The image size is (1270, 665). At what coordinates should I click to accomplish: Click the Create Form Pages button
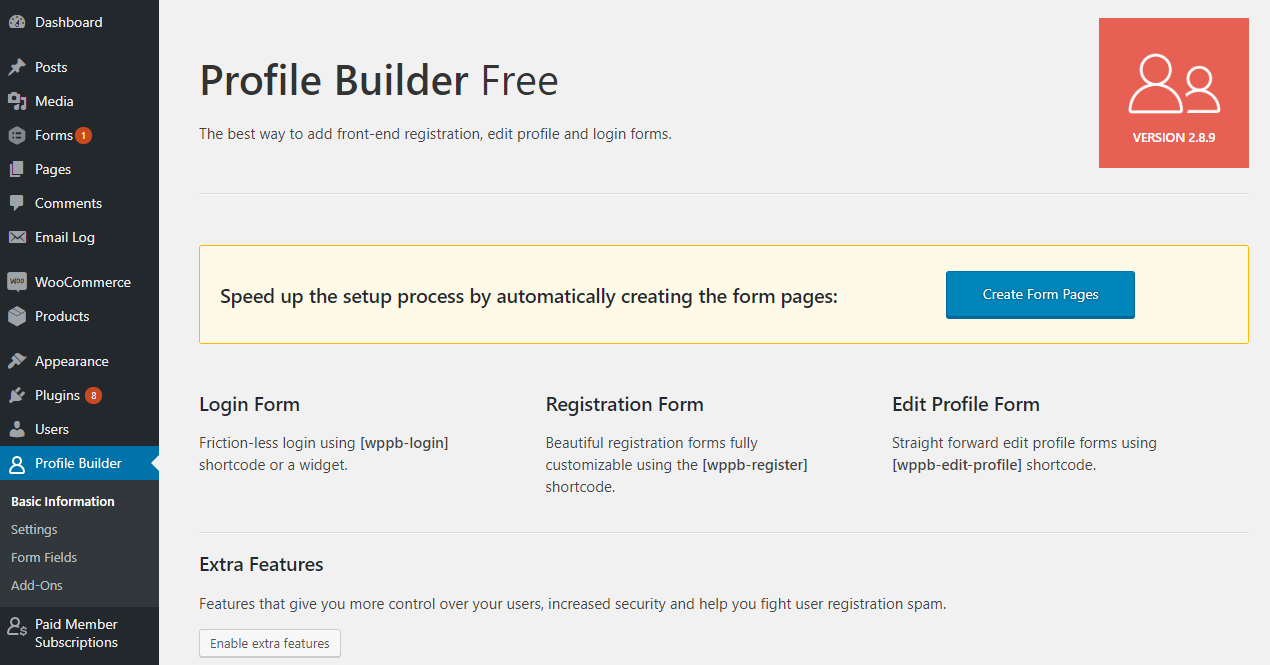(1040, 294)
